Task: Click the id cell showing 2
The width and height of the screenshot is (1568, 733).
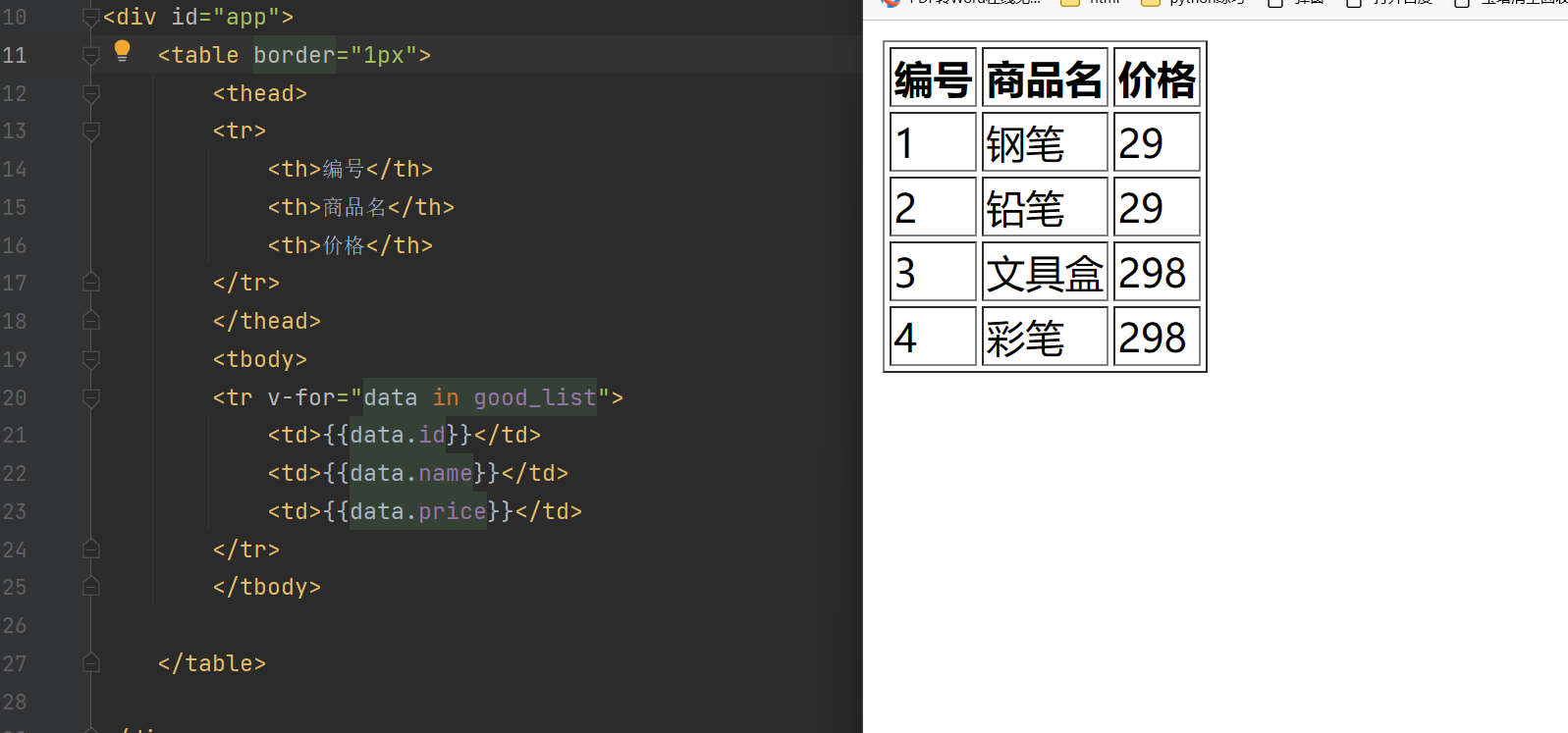Action: 933,207
